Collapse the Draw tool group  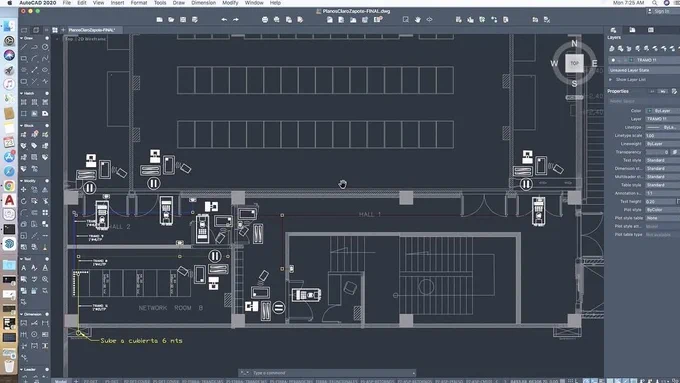pyautogui.click(x=22, y=38)
